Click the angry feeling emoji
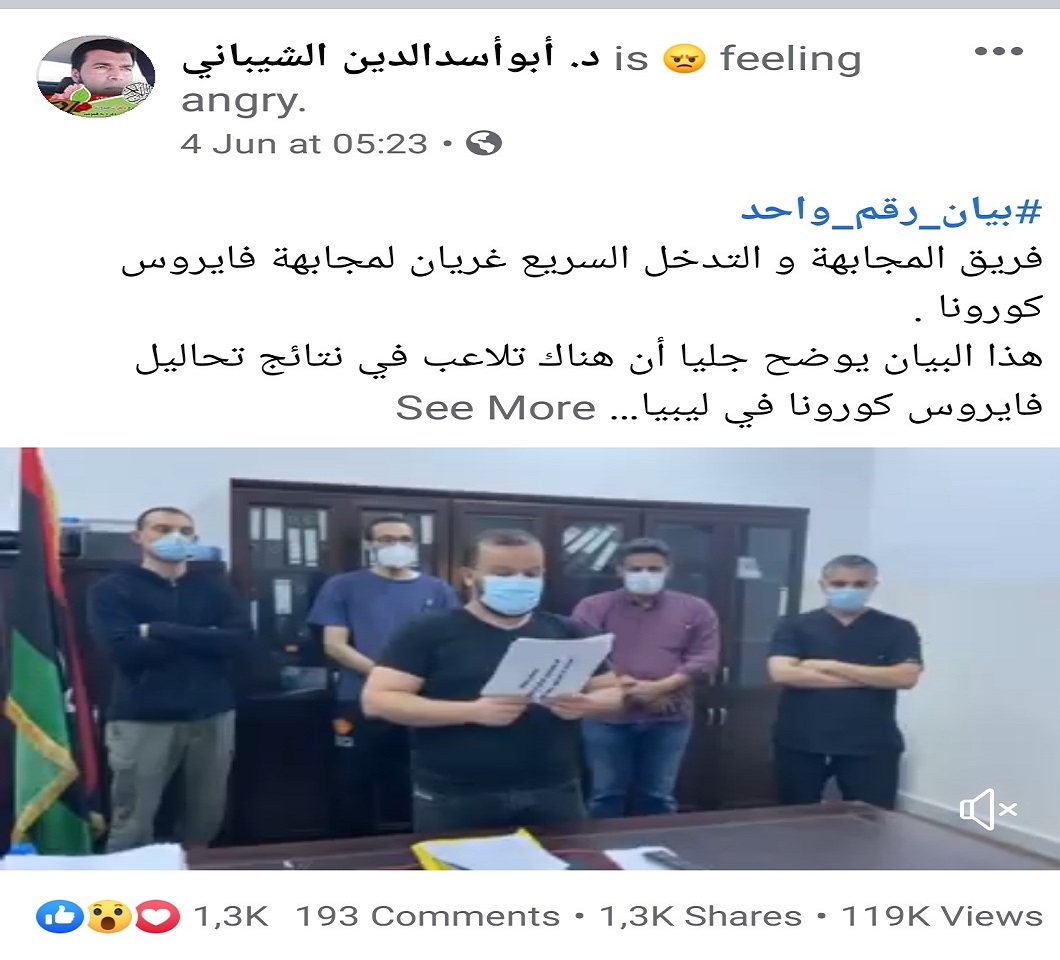Screen dimensions: 1060x960 point(684,58)
